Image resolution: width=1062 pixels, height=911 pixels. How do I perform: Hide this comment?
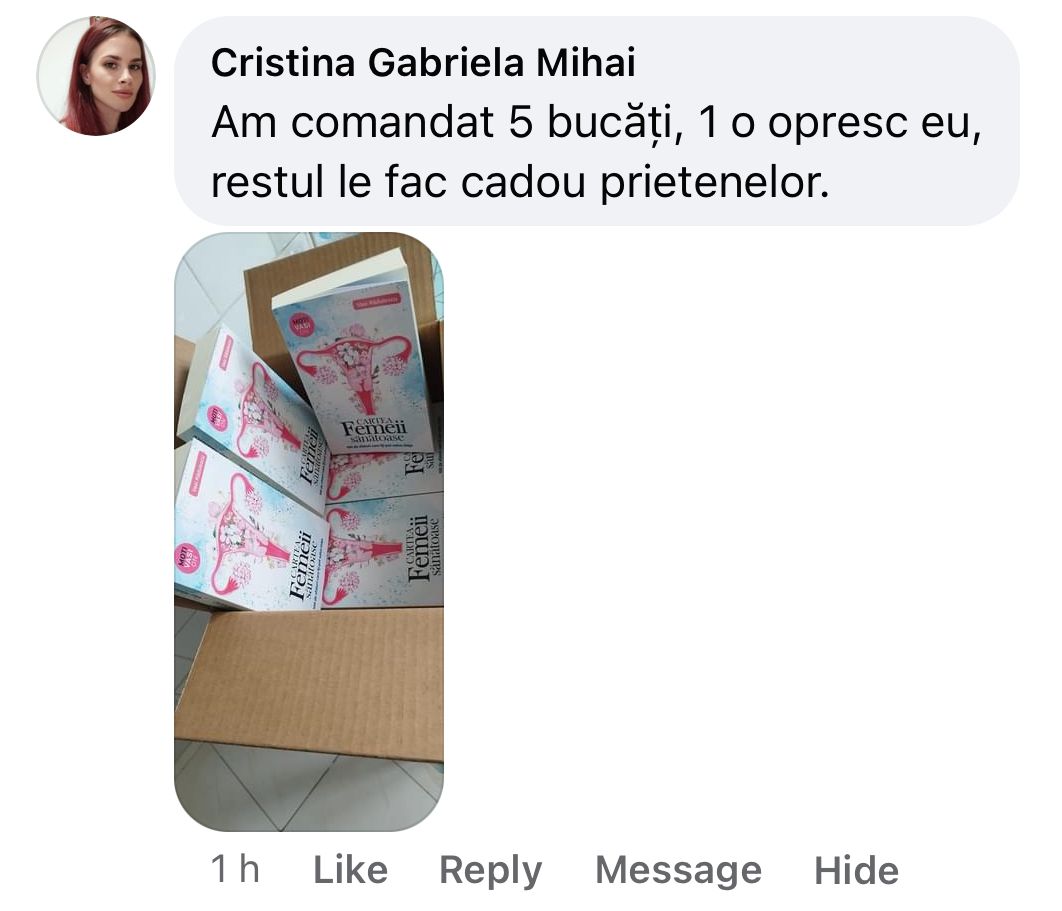point(856,869)
